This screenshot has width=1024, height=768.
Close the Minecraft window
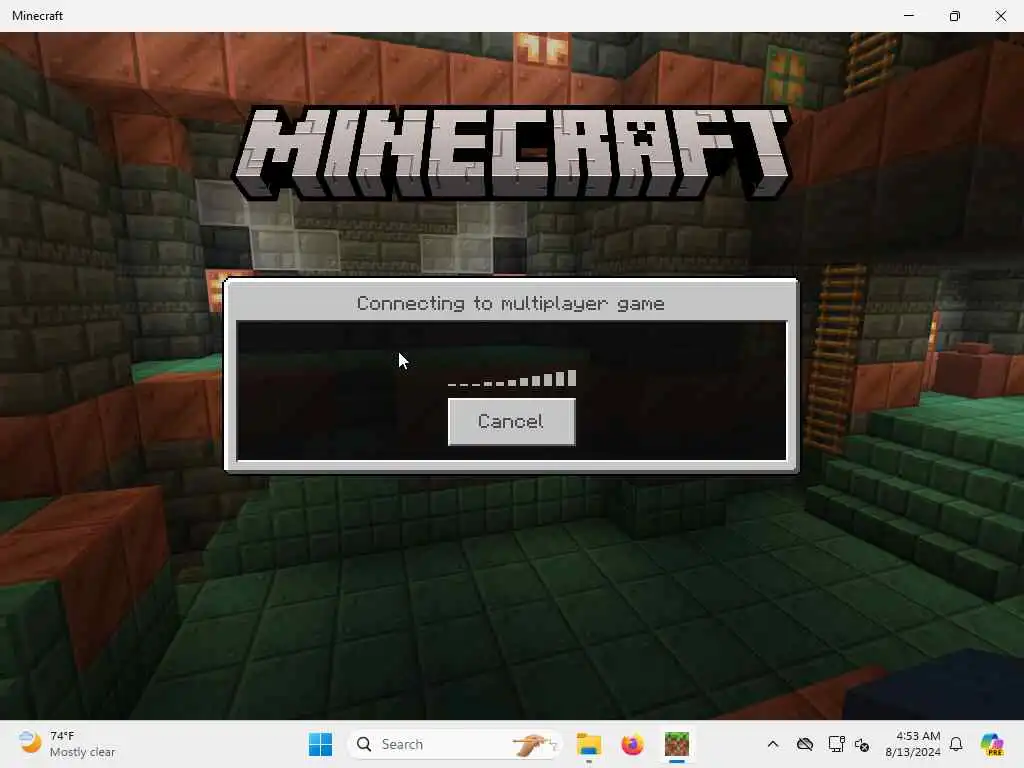pos(1000,16)
